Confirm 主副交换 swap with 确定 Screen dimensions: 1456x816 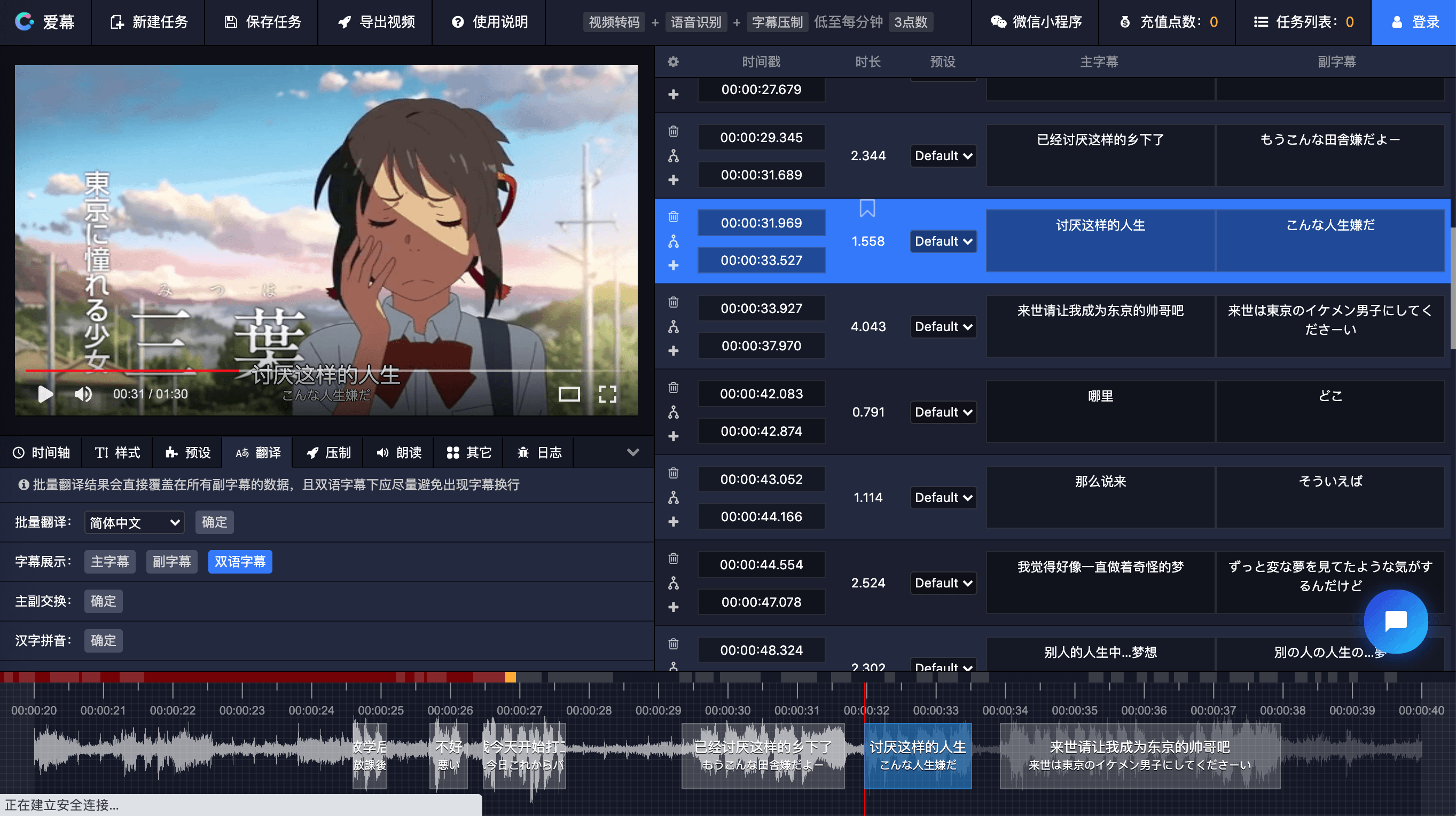[103, 601]
